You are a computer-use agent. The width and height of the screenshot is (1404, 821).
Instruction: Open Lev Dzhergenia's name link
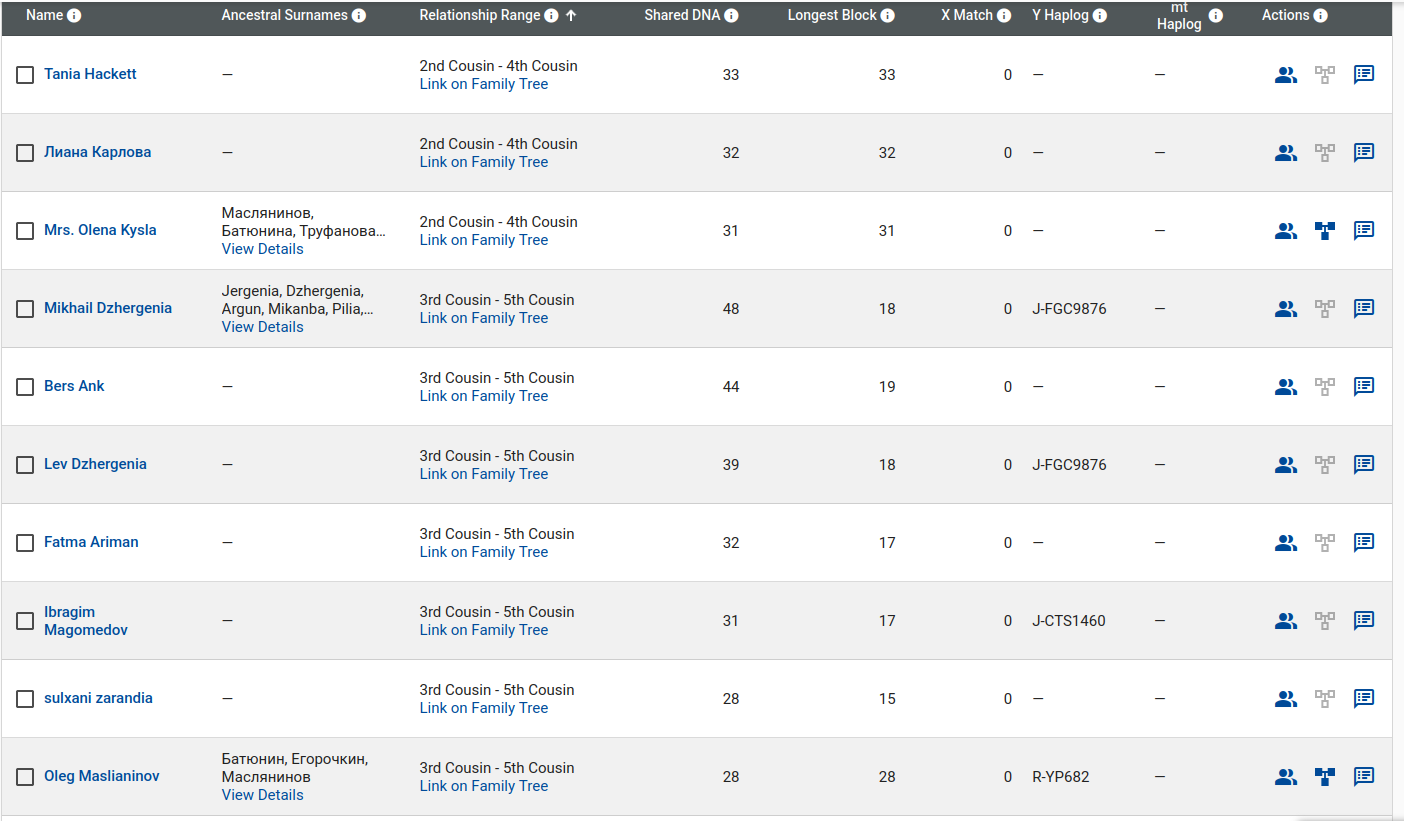click(95, 464)
